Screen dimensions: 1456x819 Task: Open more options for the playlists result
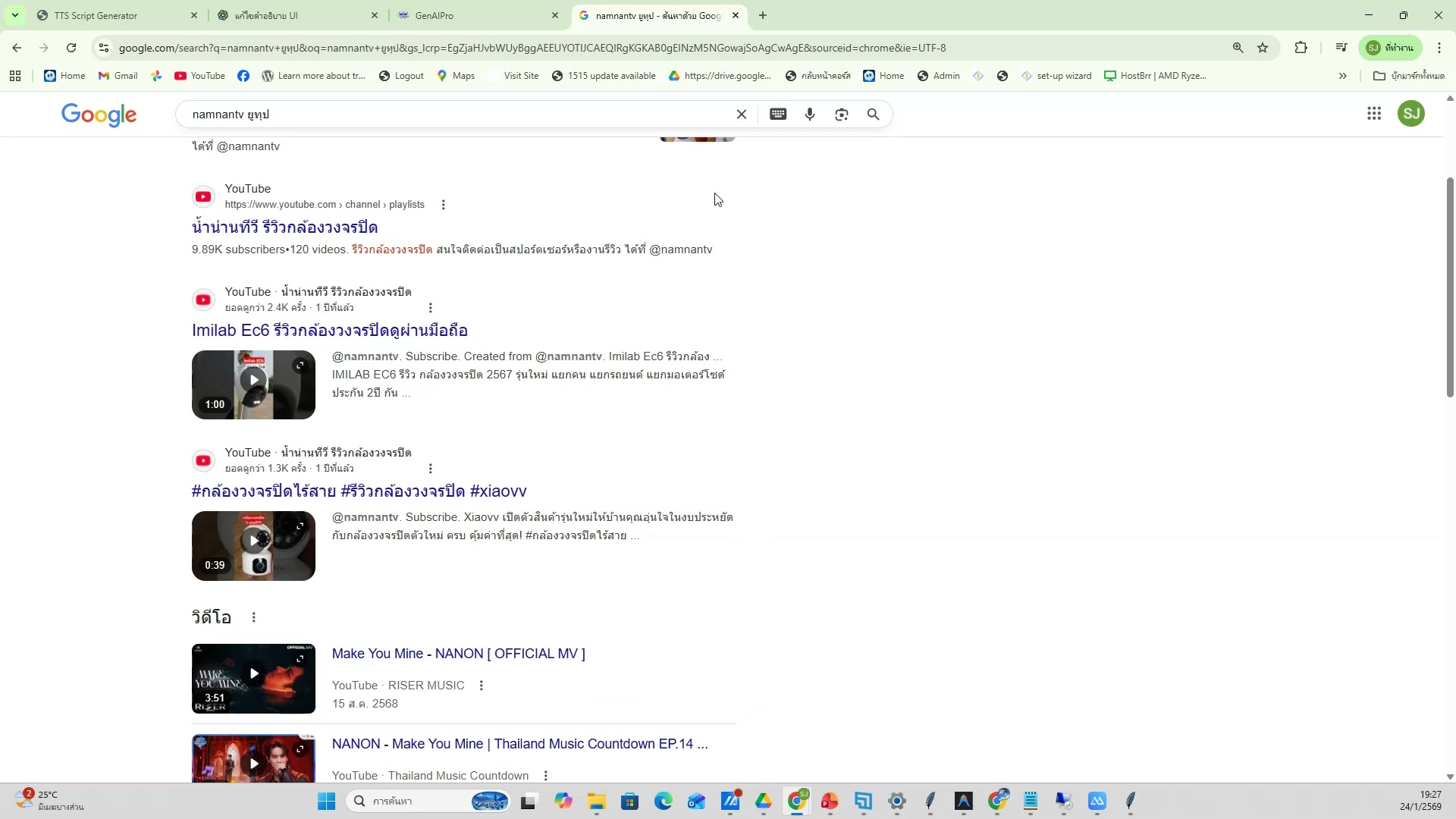[x=444, y=205]
